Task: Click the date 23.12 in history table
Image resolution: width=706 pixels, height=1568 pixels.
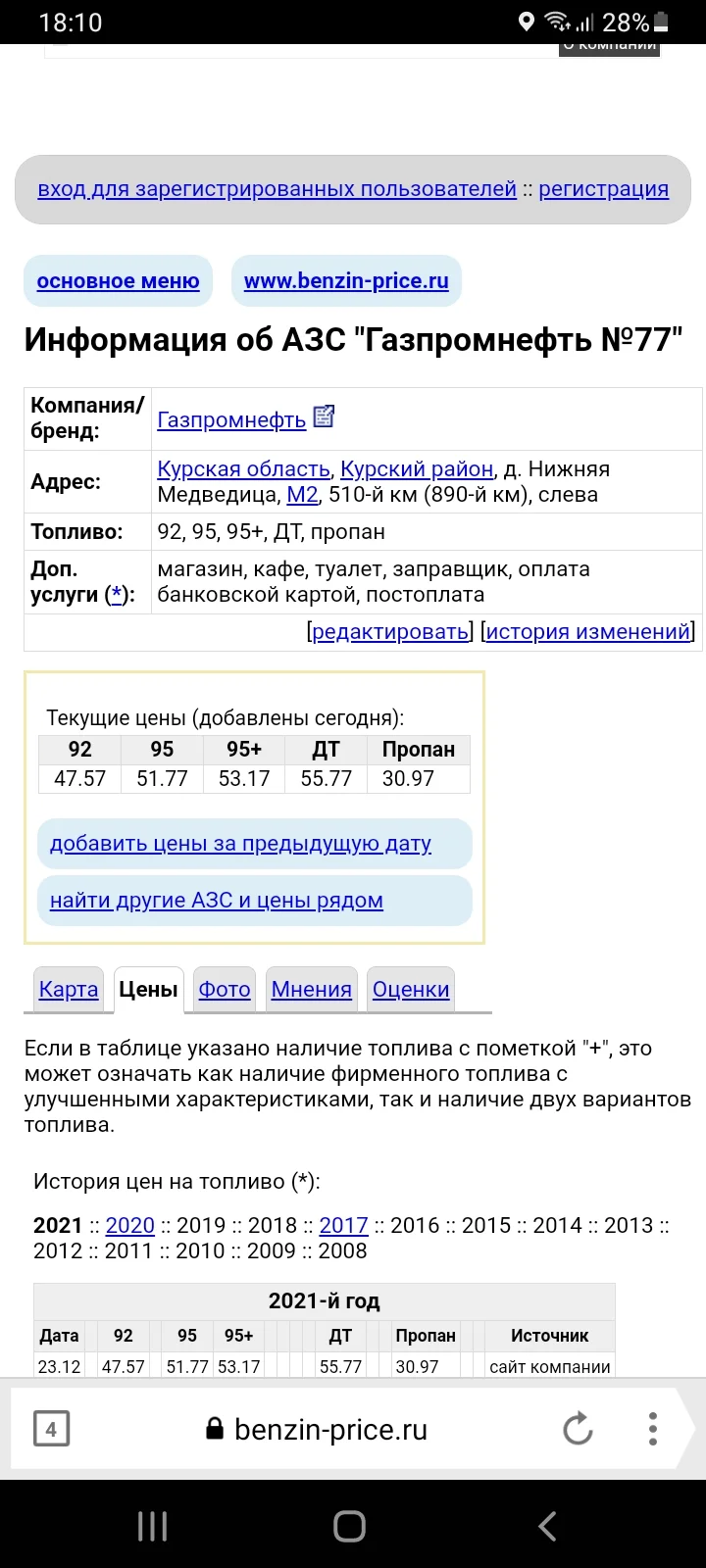Action: pos(60,1366)
